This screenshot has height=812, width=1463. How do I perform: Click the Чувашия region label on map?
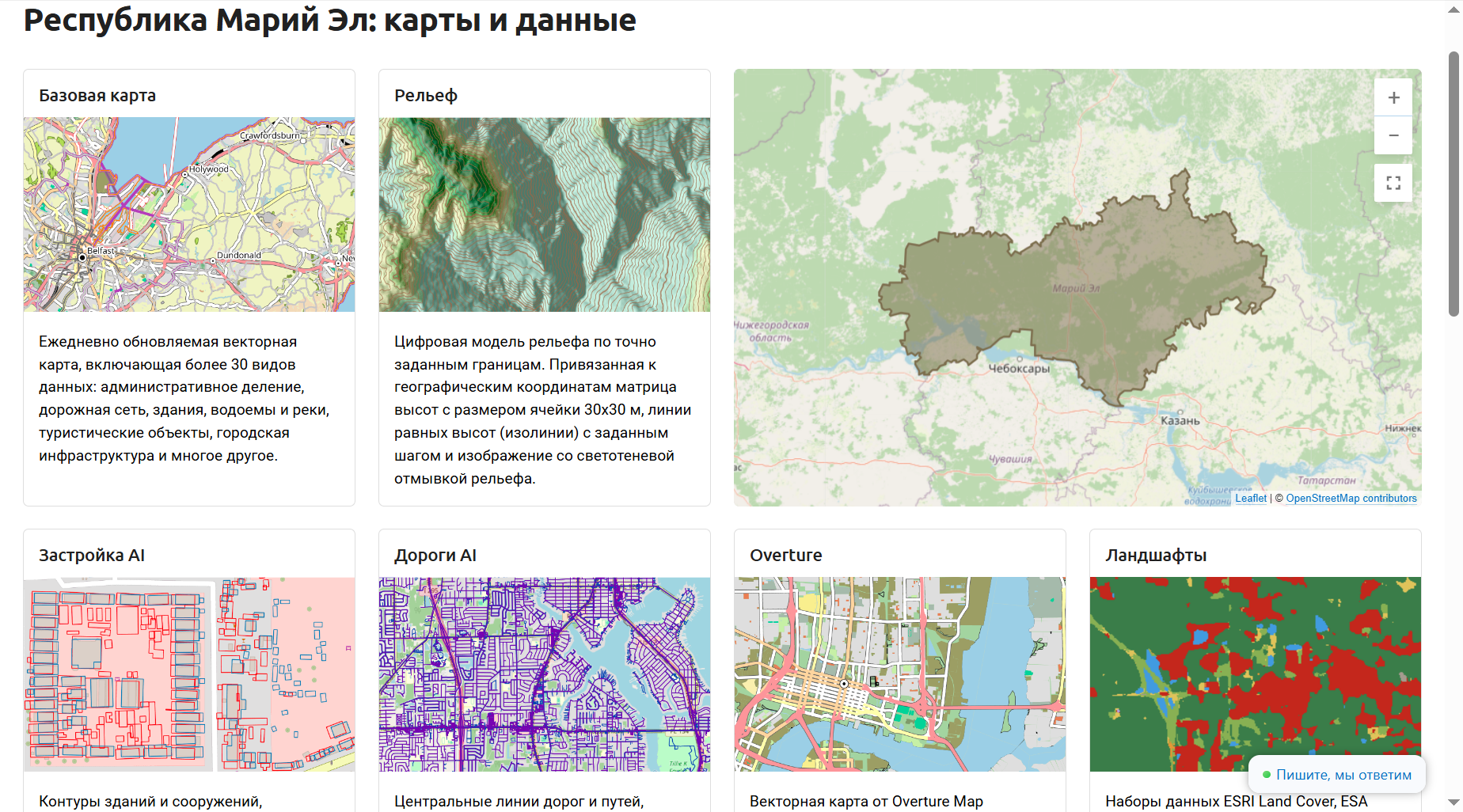point(1011,459)
